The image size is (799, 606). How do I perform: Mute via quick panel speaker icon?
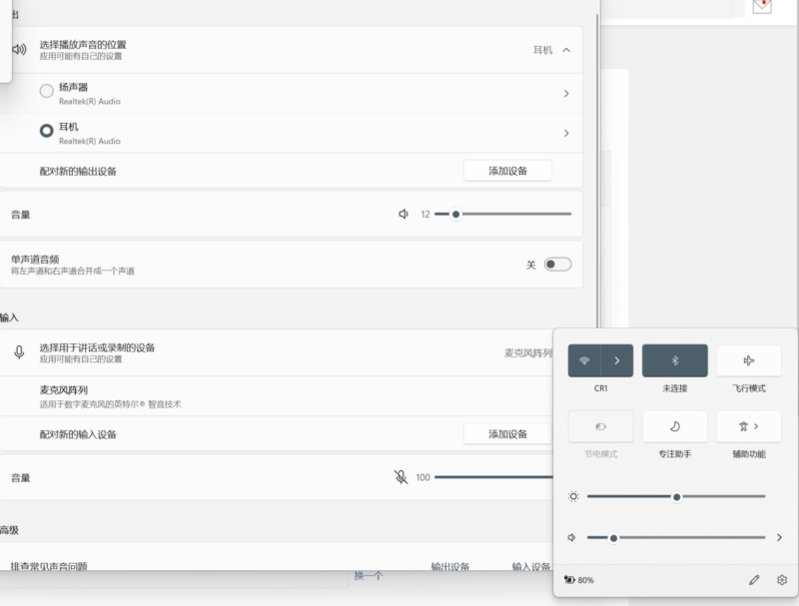572,538
